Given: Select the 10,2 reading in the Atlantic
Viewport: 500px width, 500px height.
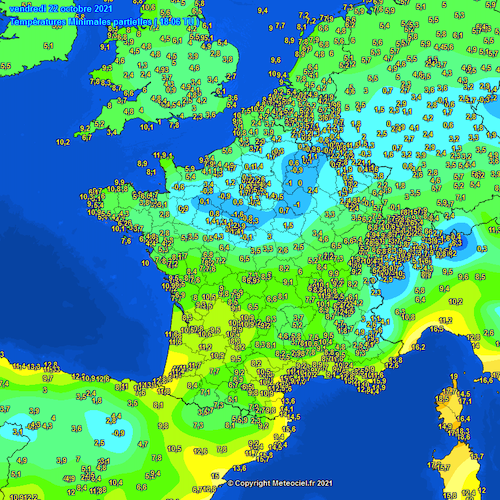Looking at the screenshot, I should click(63, 142).
